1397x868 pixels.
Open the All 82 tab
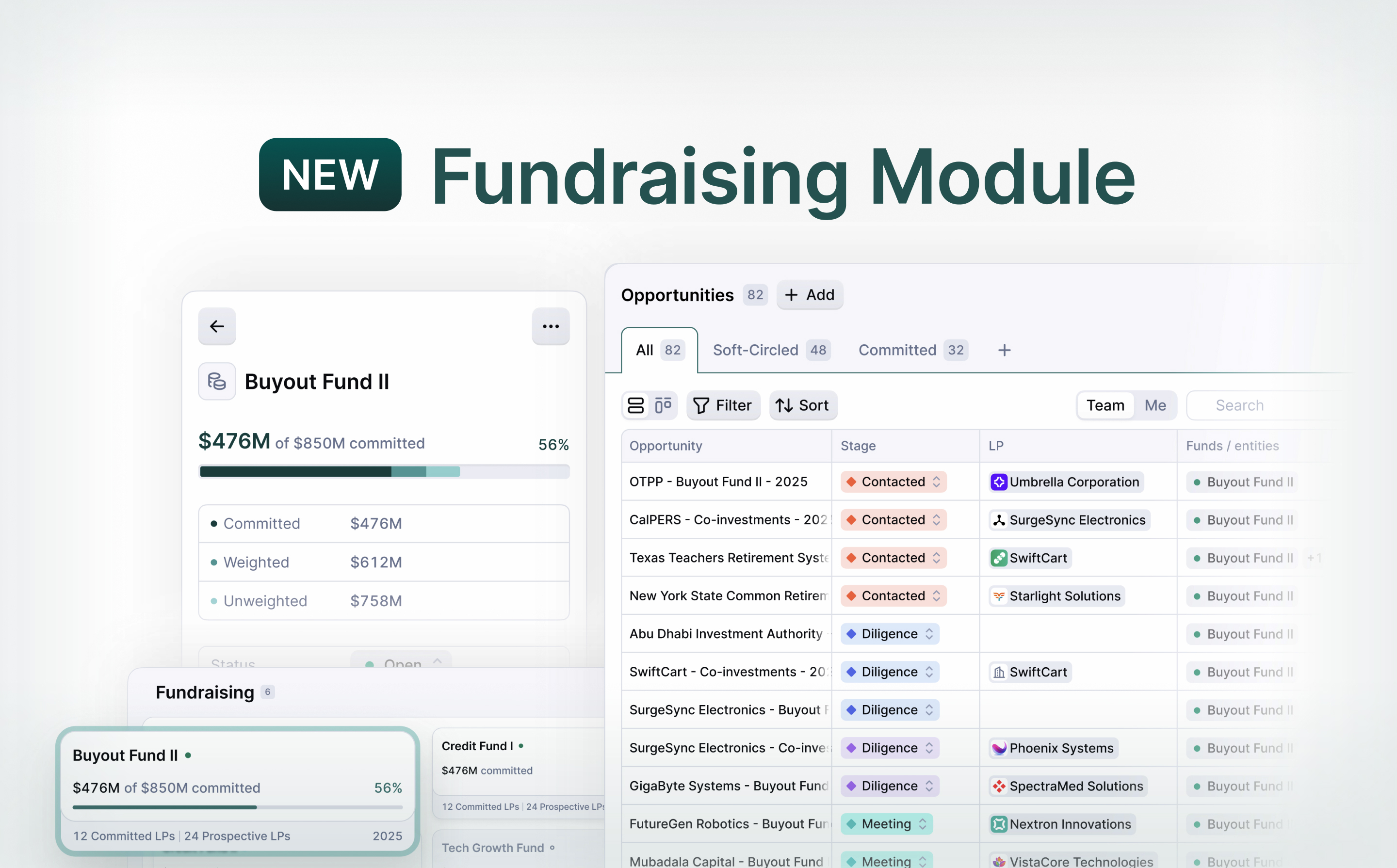pos(659,350)
